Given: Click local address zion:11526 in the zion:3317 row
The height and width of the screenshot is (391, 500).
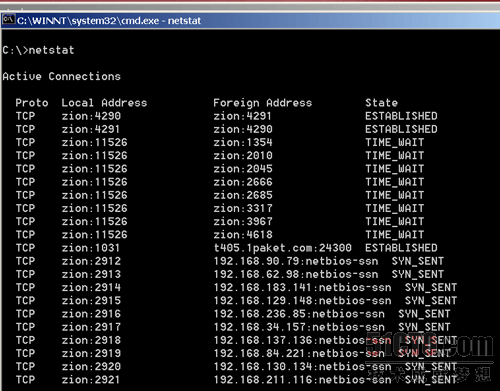Looking at the screenshot, I should (94, 208).
